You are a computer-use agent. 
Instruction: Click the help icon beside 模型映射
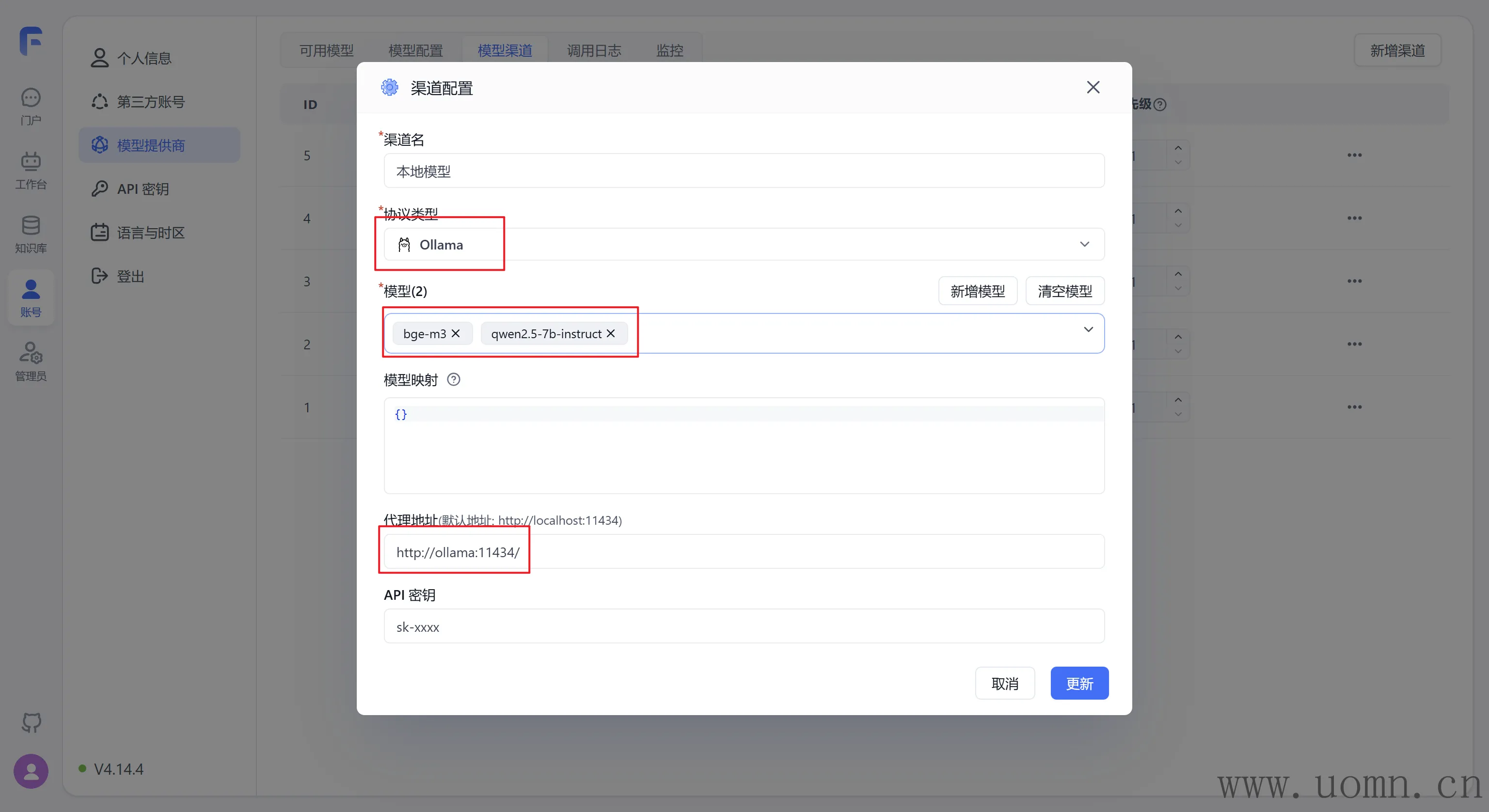(x=454, y=380)
